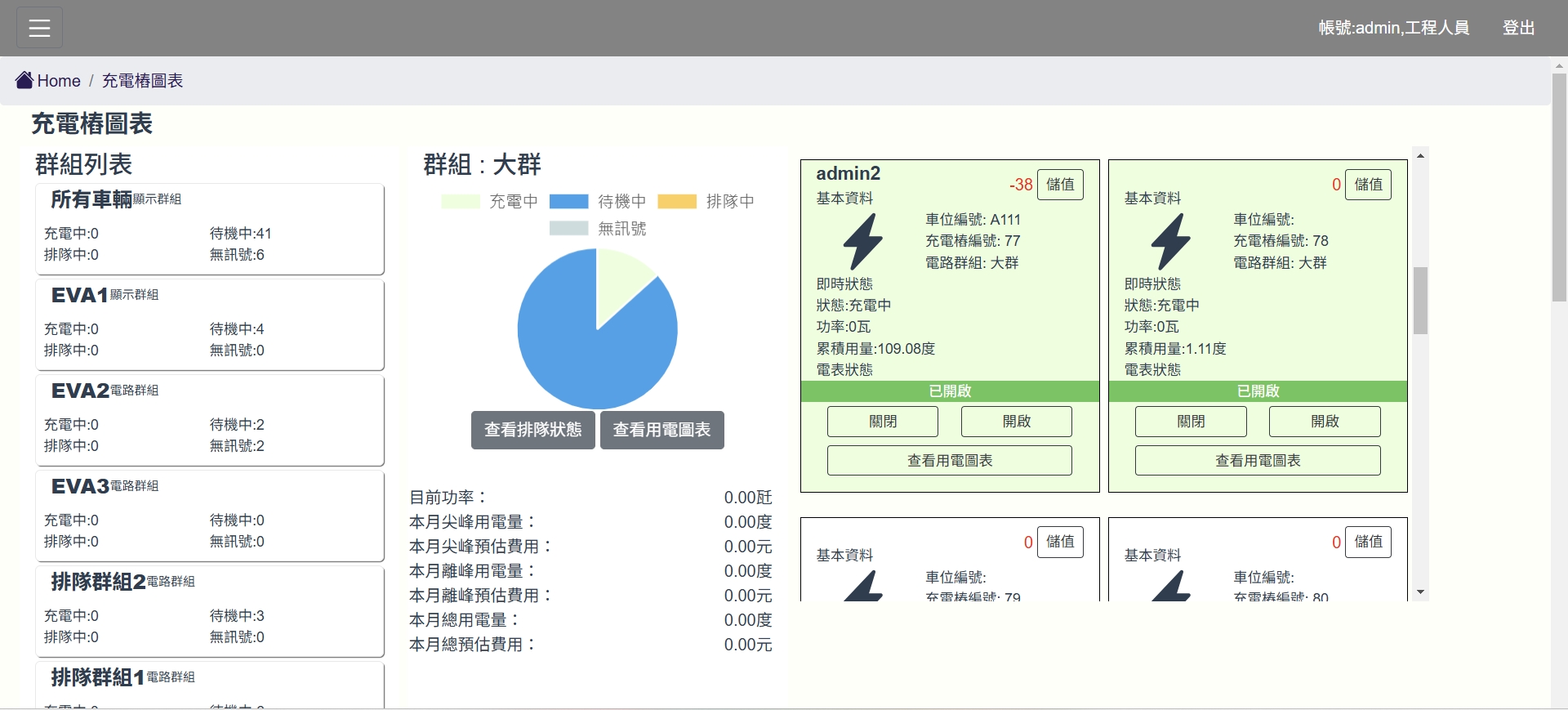Click the Home icon in breadcrumb
The height and width of the screenshot is (710, 1568).
(x=24, y=80)
